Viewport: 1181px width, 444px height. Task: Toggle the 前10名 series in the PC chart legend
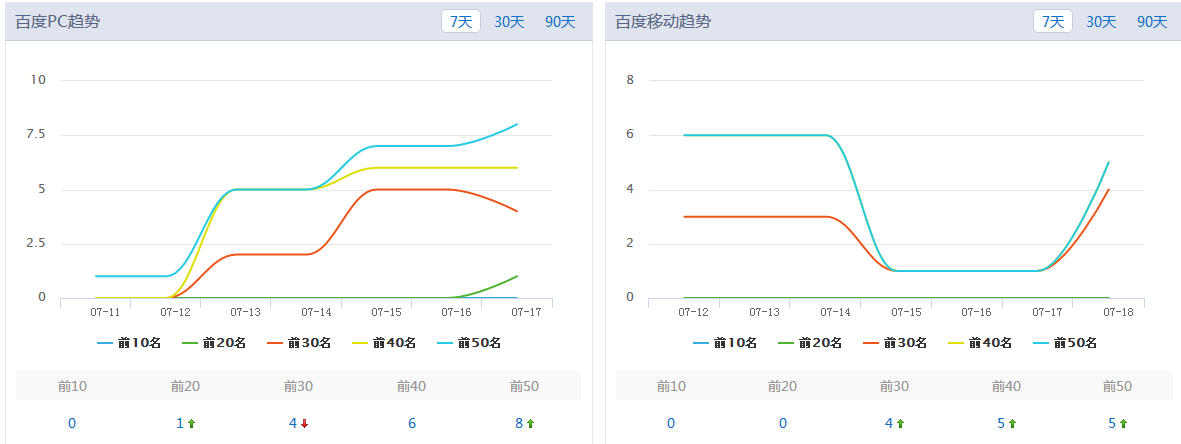129,343
